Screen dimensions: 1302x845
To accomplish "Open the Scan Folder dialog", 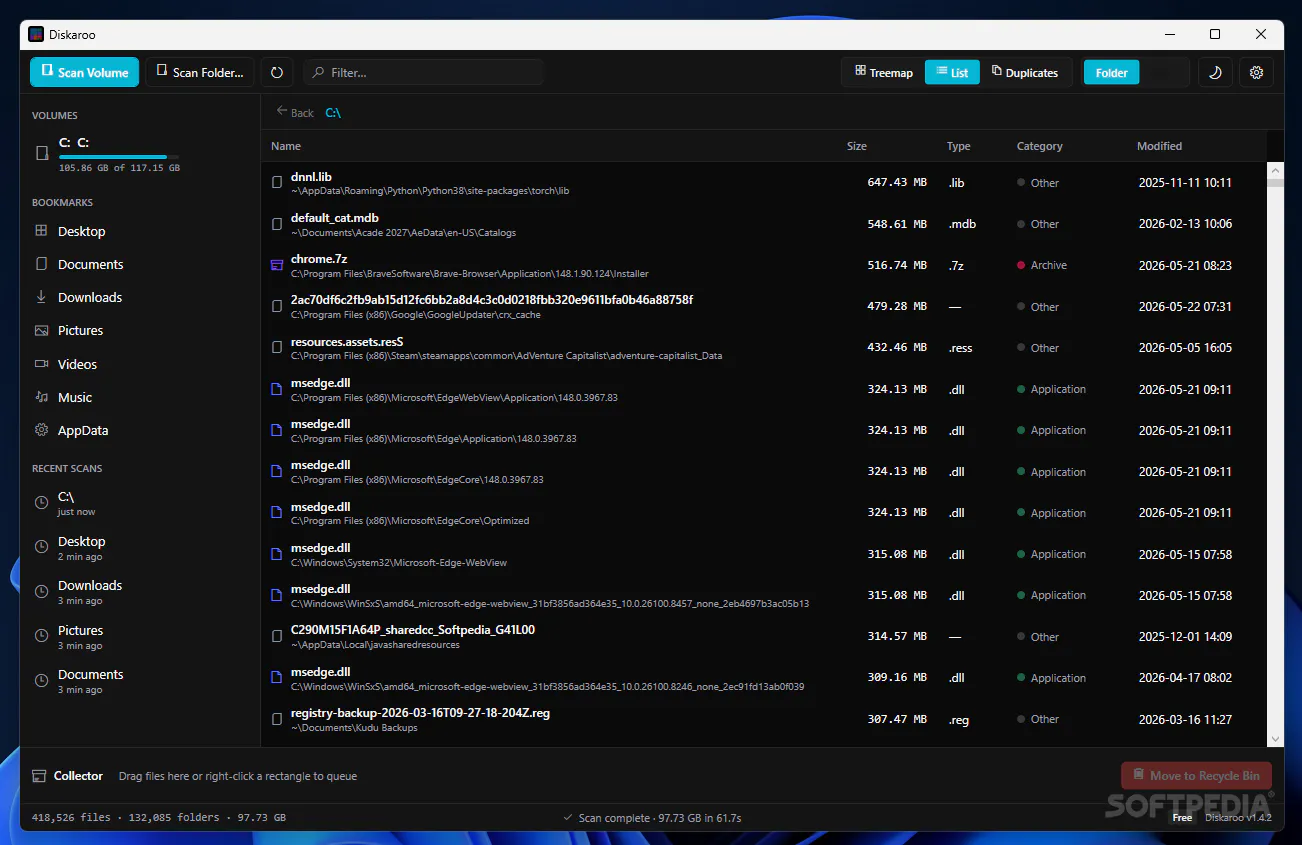I will pyautogui.click(x=199, y=72).
